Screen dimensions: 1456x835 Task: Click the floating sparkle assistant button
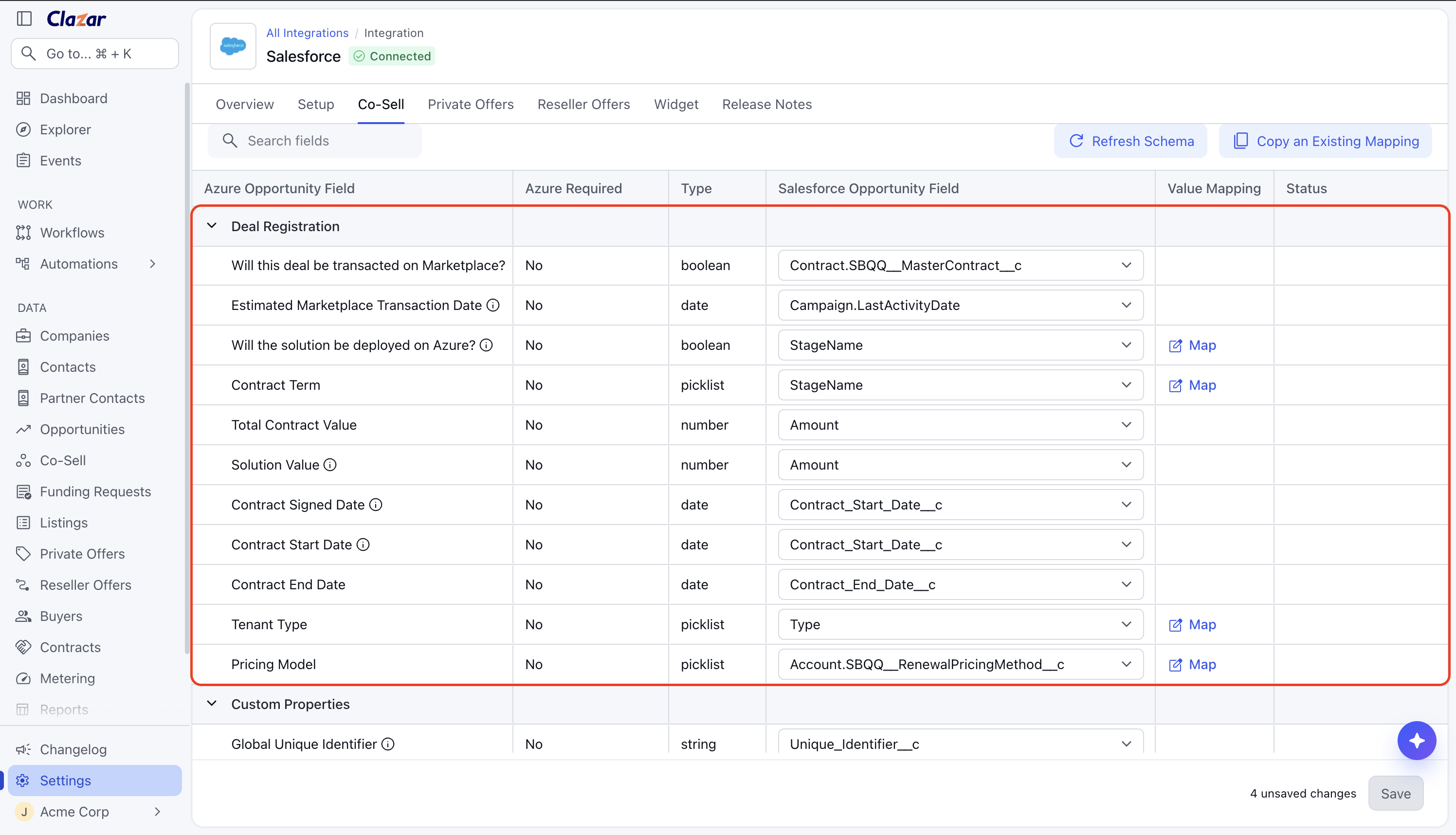point(1417,741)
